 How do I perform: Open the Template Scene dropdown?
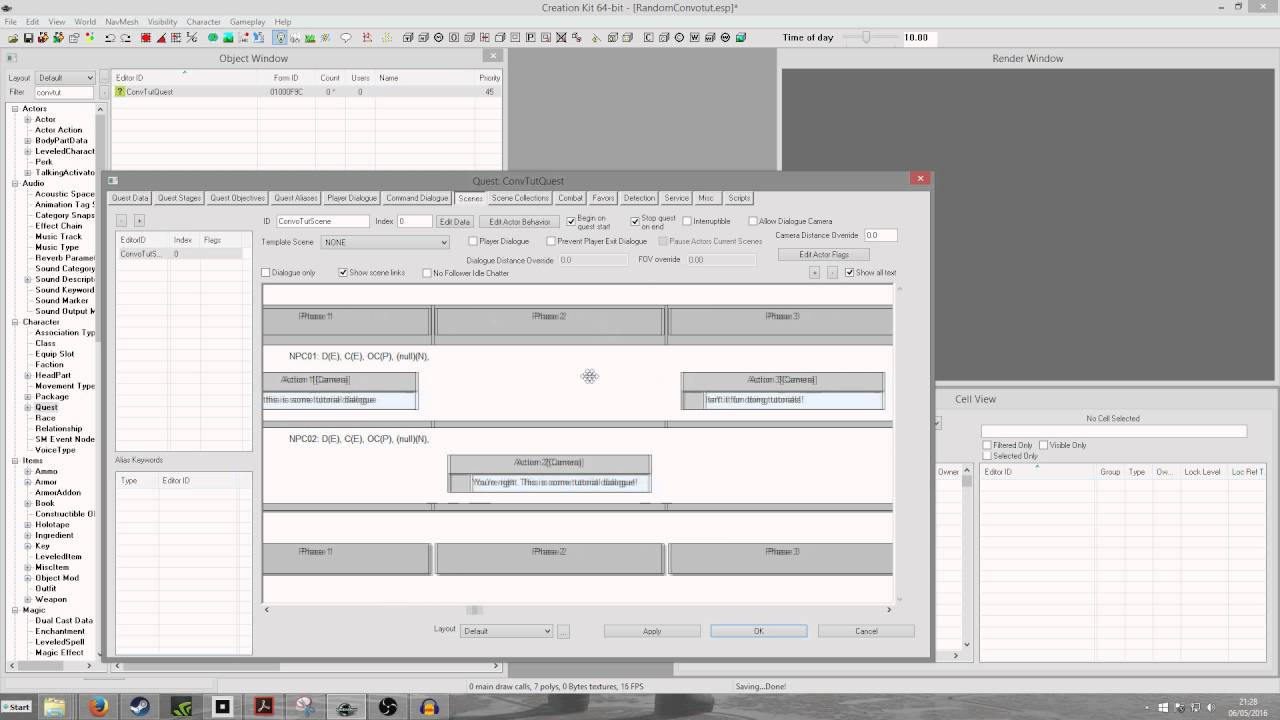pyautogui.click(x=385, y=242)
